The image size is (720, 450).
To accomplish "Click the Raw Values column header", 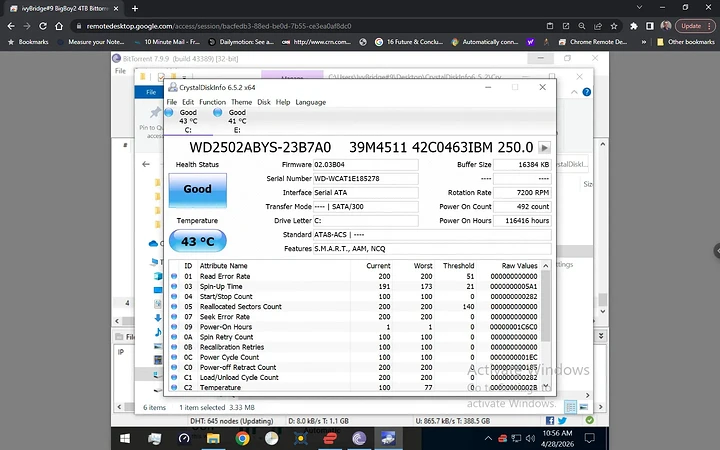I will pos(519,266).
